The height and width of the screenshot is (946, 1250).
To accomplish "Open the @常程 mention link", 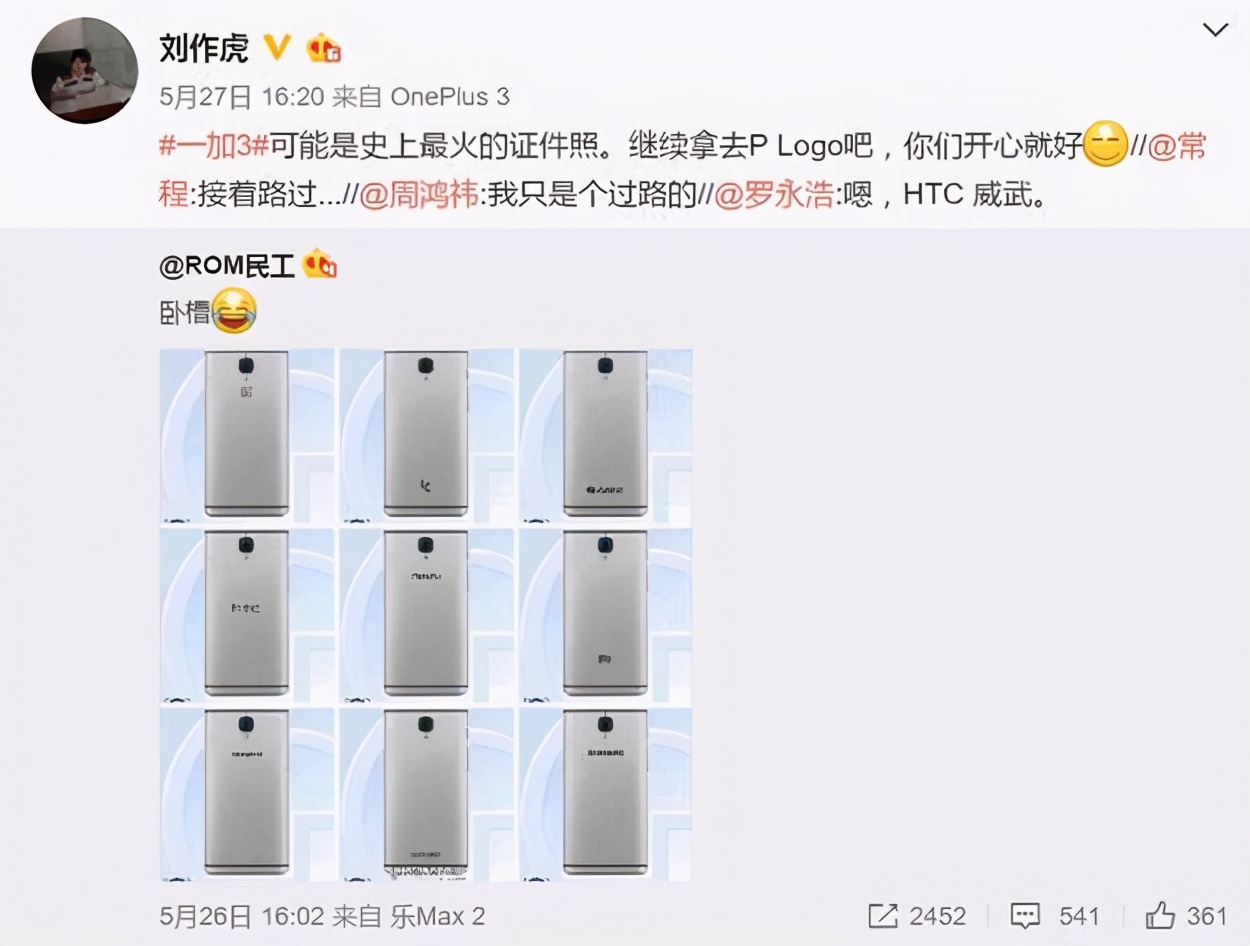I will (x=1176, y=147).
